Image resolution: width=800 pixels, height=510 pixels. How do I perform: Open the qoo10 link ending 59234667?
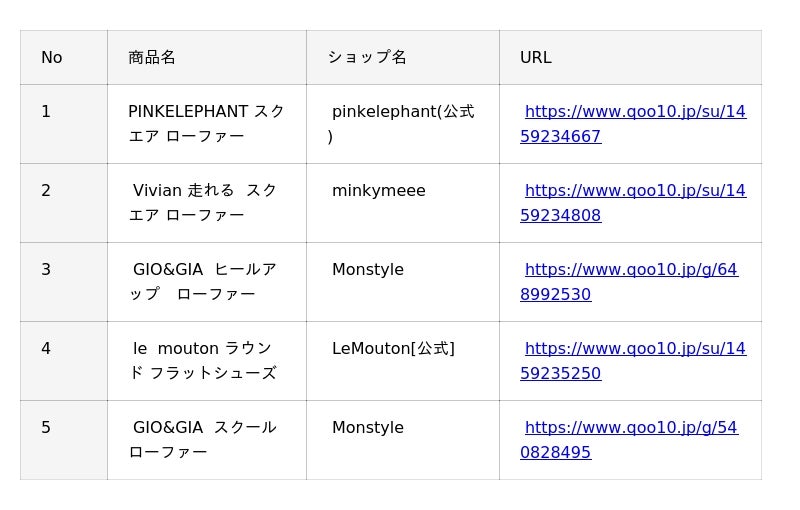tap(634, 112)
